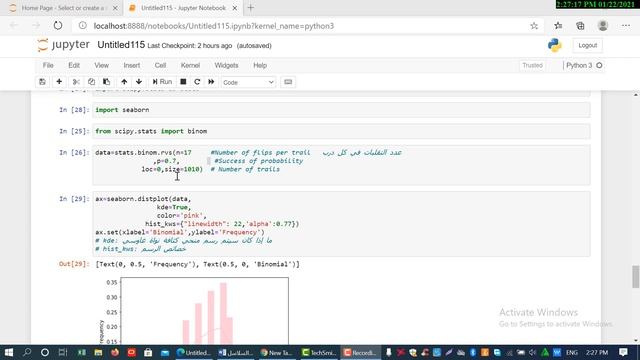Viewport: 640px width, 360px height.
Task: Open the Insert menu
Action: pos(132,65)
